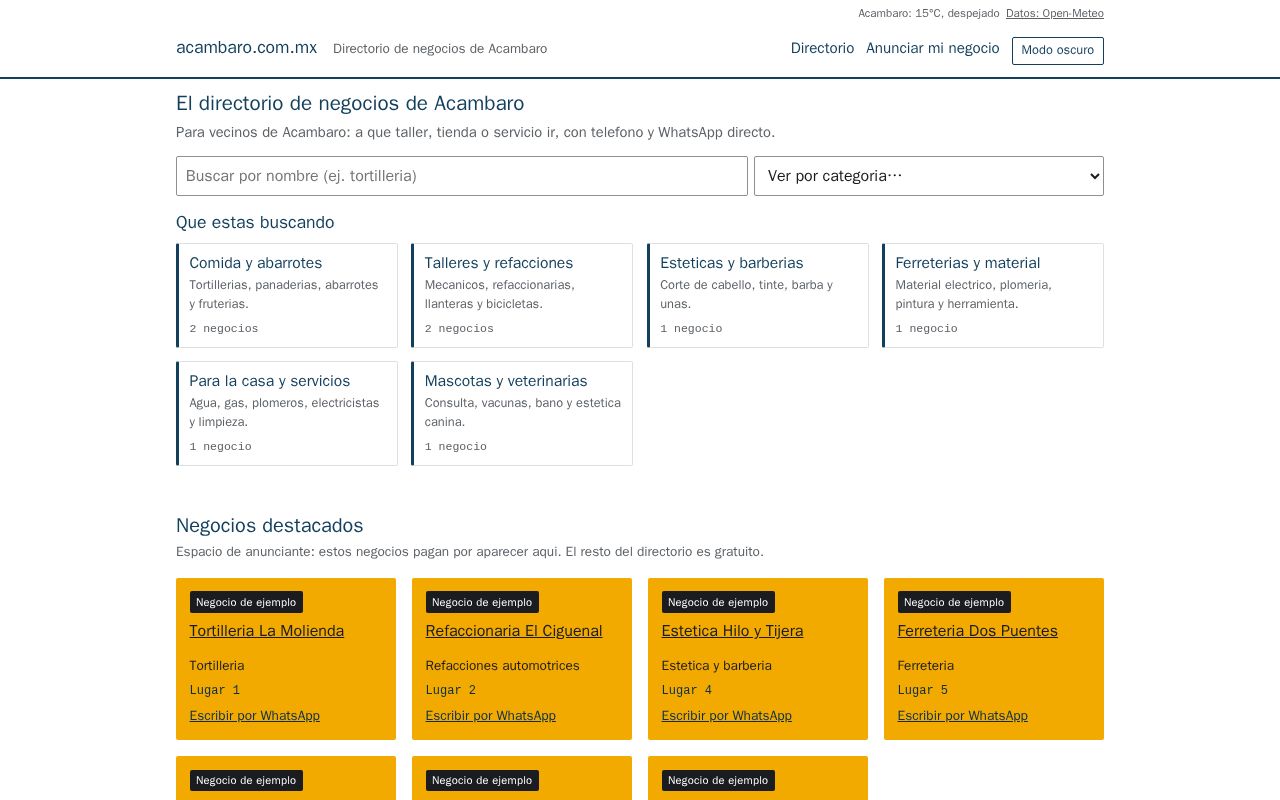Viewport: 1280px width, 800px height.
Task: Click the 'Que estas buscando' heading
Action: (x=255, y=222)
